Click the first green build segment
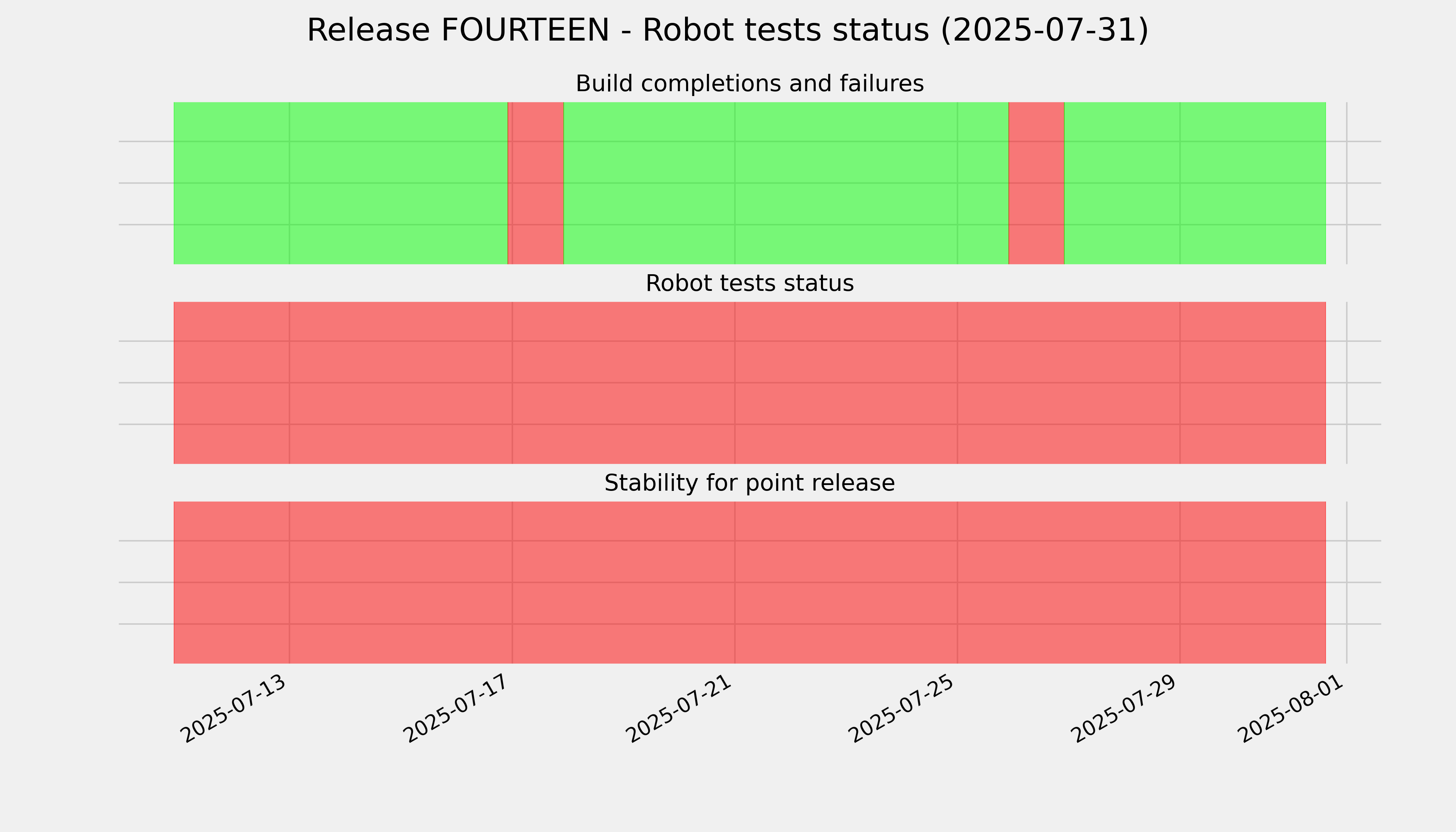 click(340, 183)
